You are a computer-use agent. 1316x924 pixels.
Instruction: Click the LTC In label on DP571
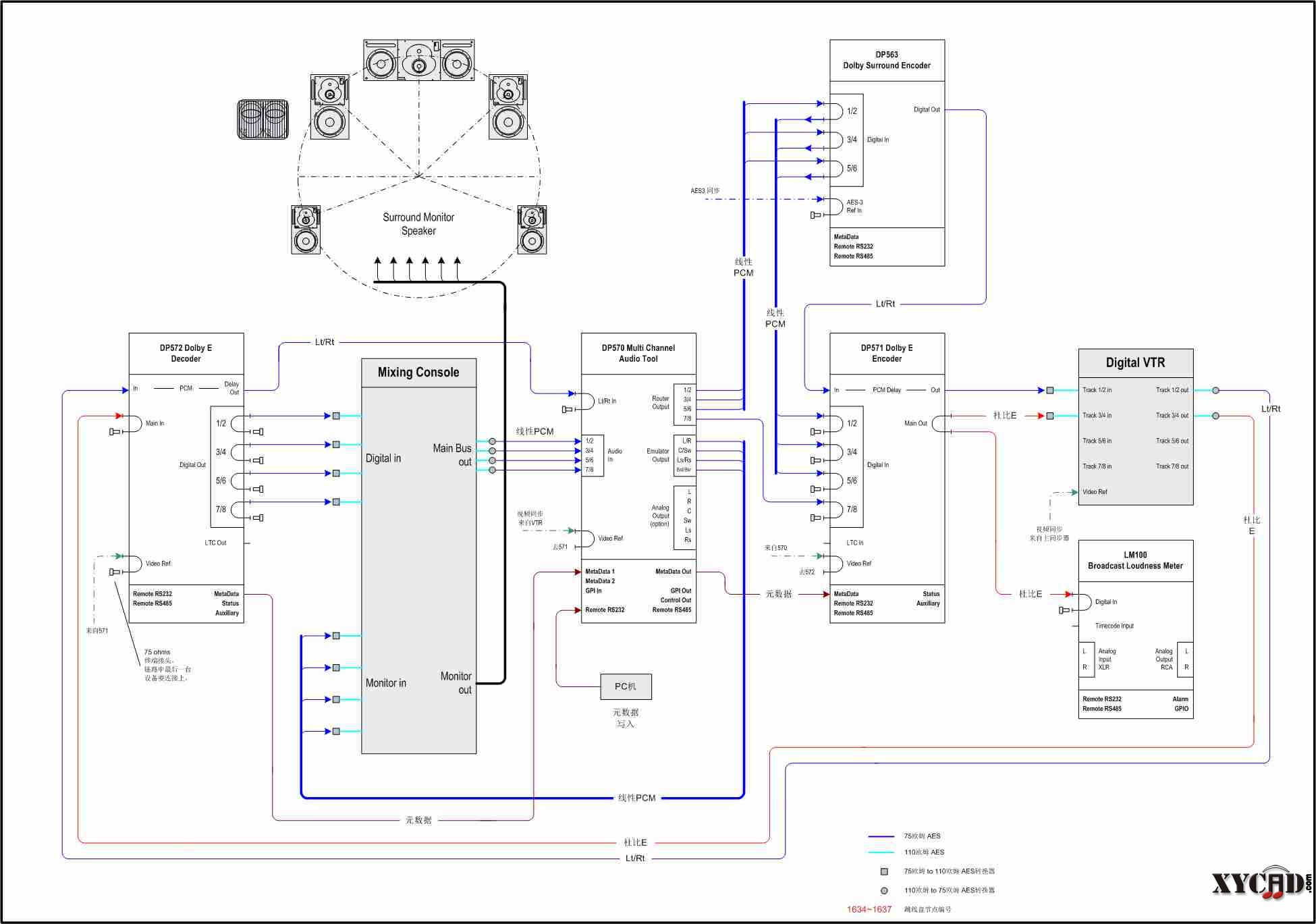click(x=855, y=543)
